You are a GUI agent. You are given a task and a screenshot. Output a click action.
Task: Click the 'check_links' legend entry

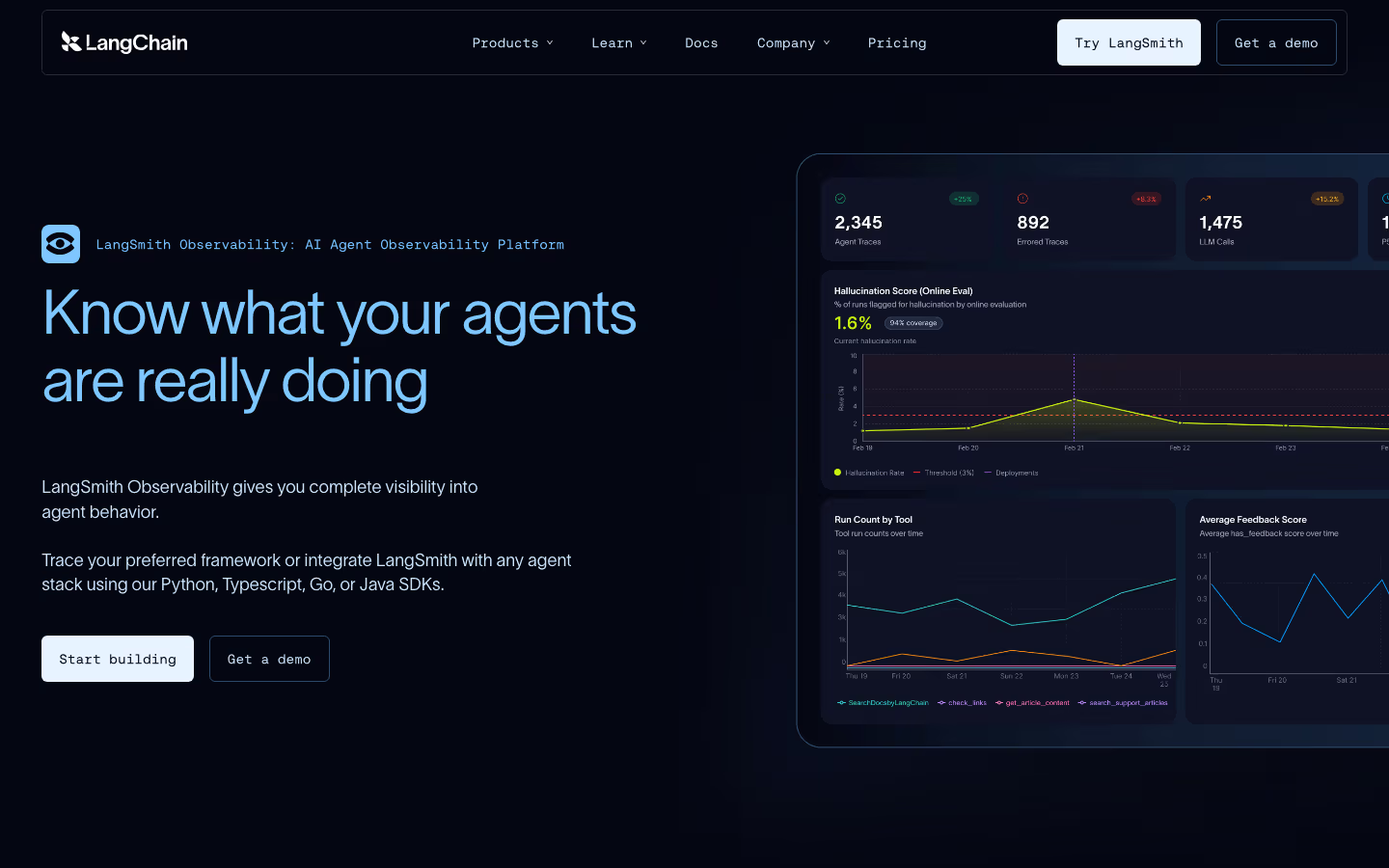tap(962, 703)
